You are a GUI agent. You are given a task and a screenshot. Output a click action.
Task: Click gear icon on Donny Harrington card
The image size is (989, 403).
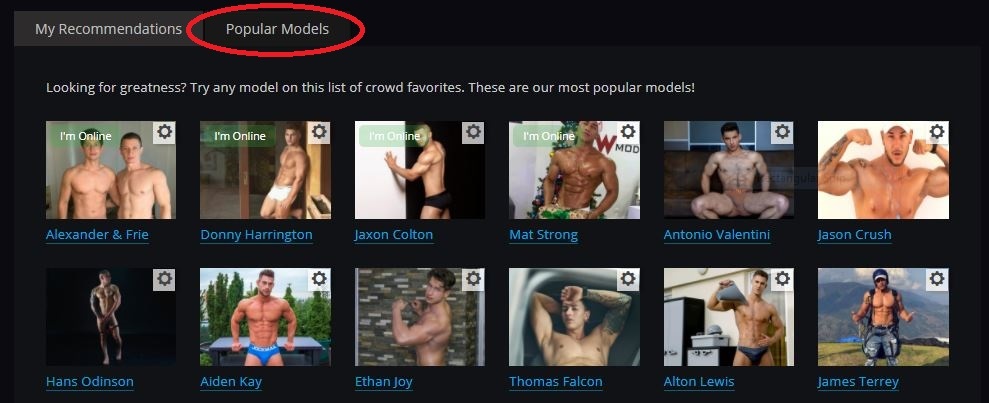pos(319,132)
